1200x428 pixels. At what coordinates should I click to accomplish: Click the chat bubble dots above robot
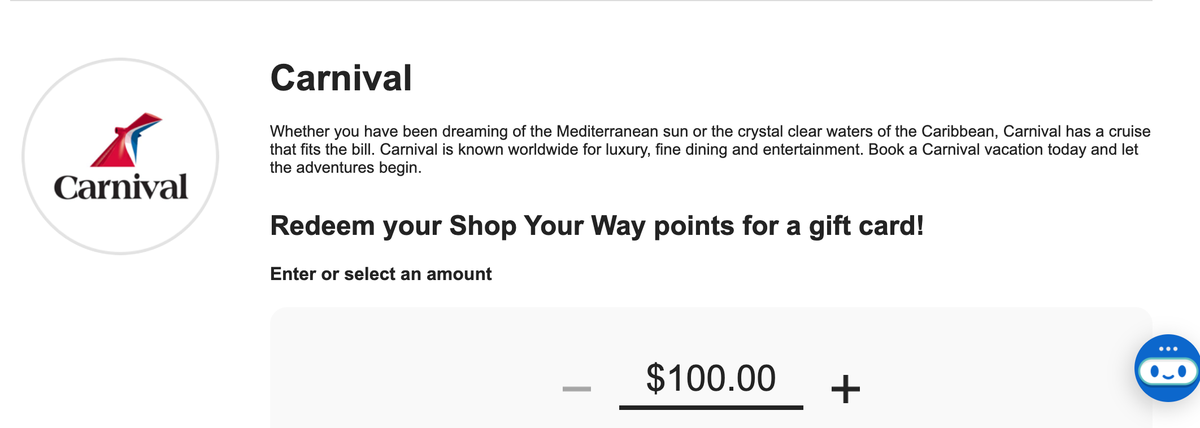point(1167,348)
